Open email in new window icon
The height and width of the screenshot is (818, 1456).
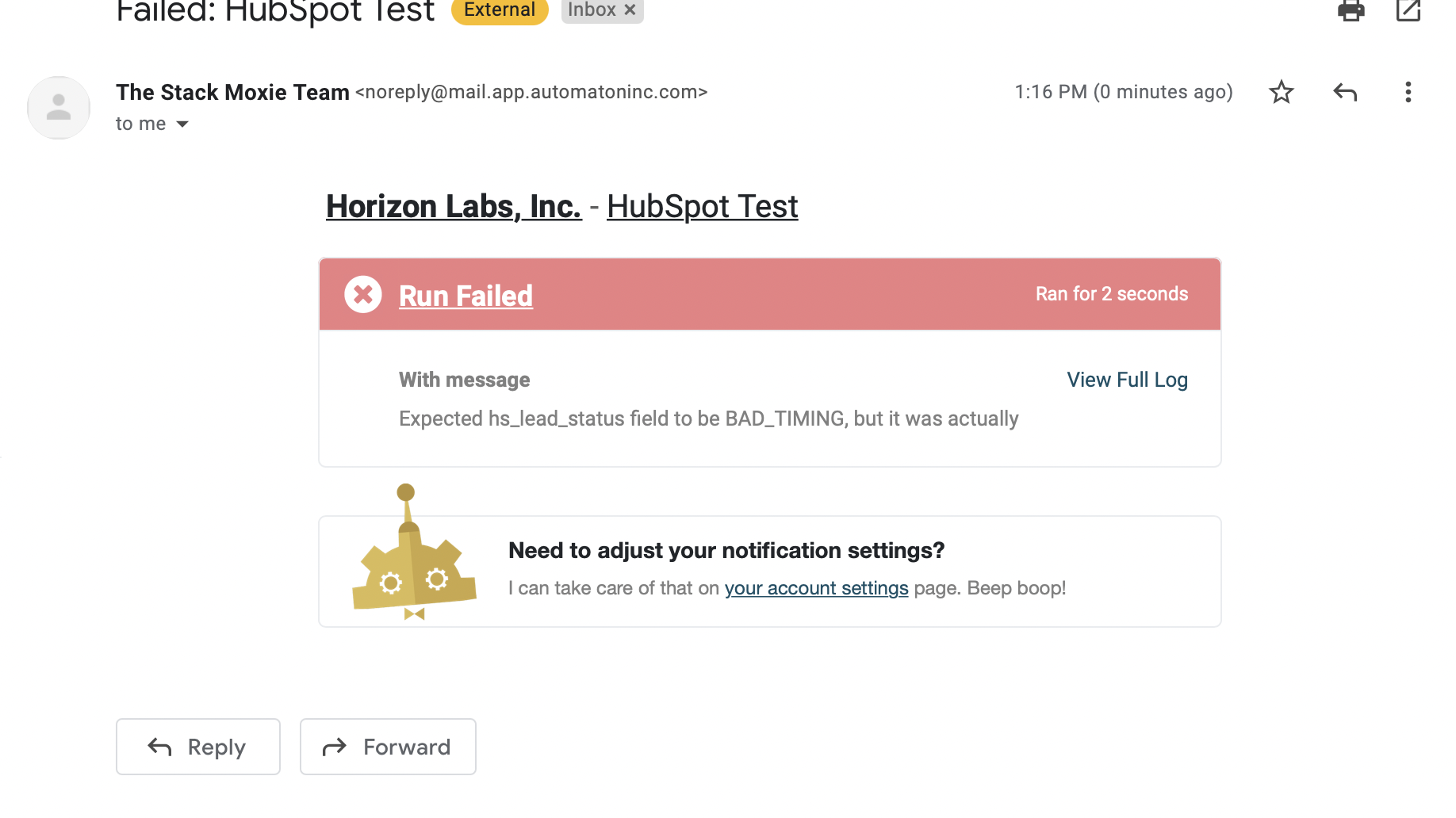point(1408,12)
